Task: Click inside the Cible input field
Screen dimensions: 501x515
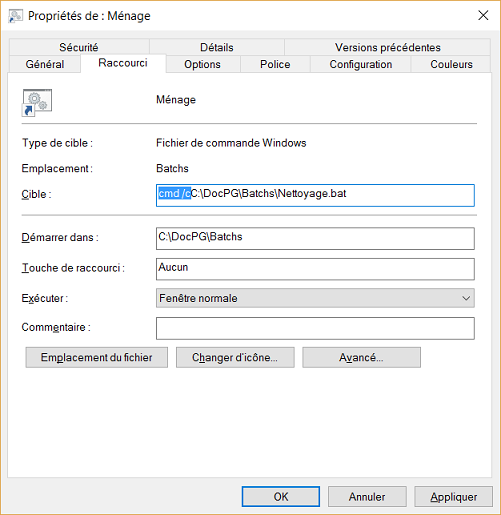Action: tap(315, 195)
